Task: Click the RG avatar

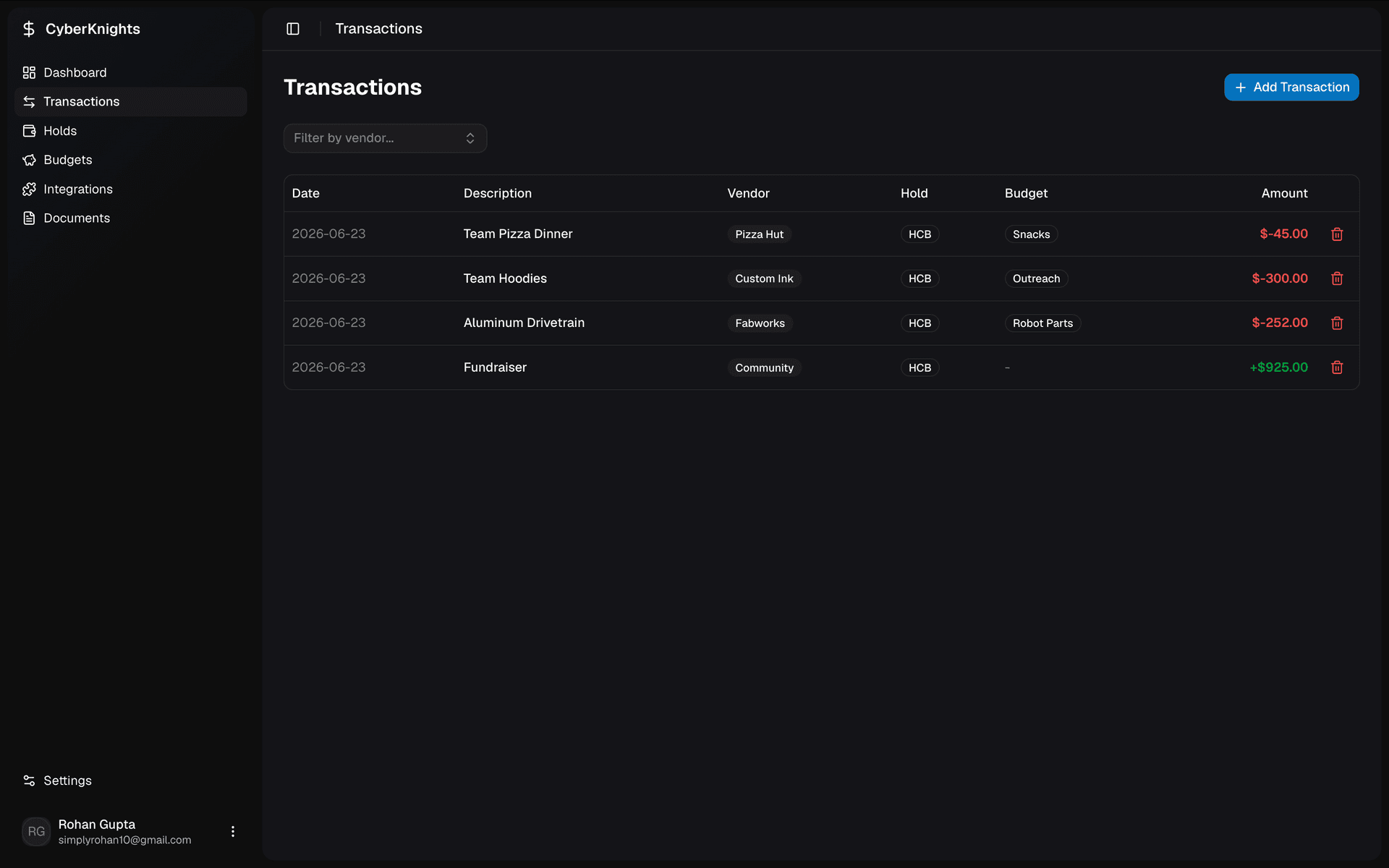Action: (36, 831)
